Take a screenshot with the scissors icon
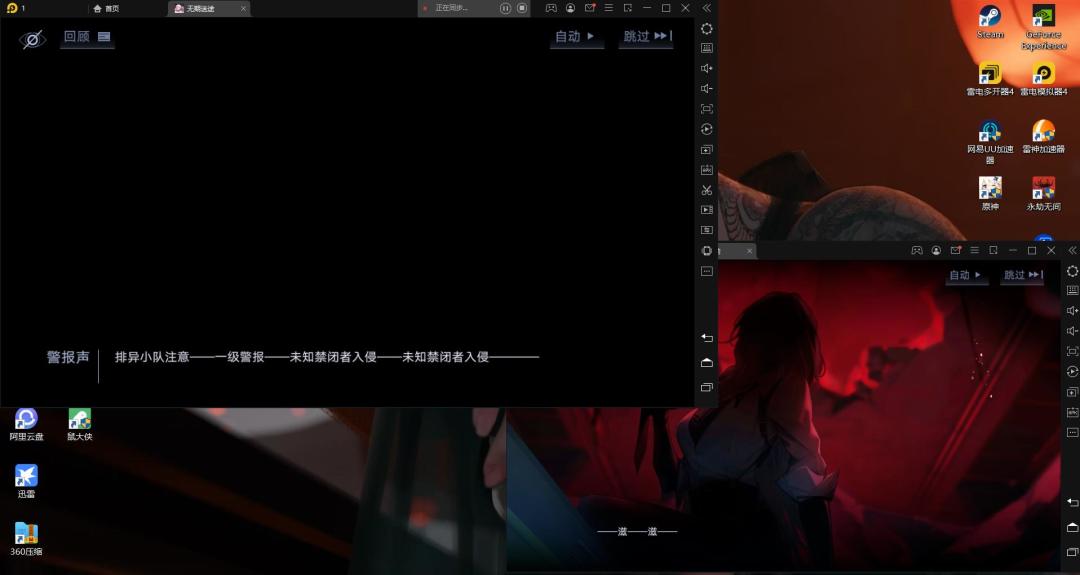1080x575 pixels. 707,189
